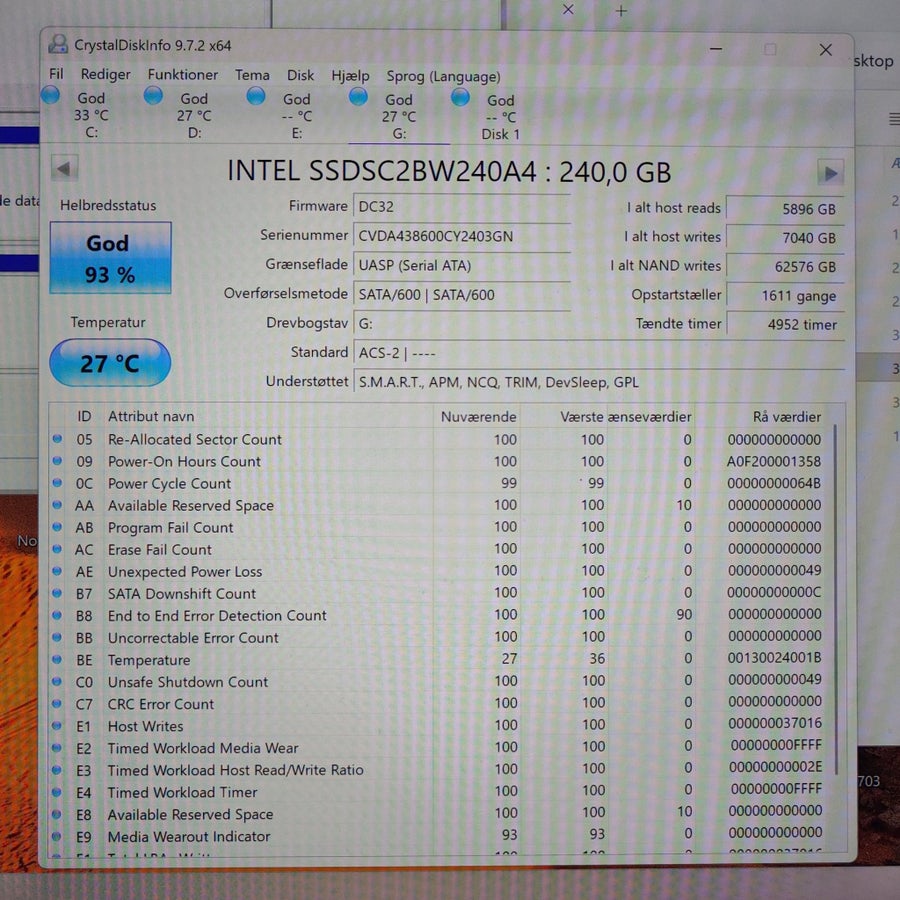The height and width of the screenshot is (900, 900).
Task: Click the God 93 % health status button
Action: (110, 258)
